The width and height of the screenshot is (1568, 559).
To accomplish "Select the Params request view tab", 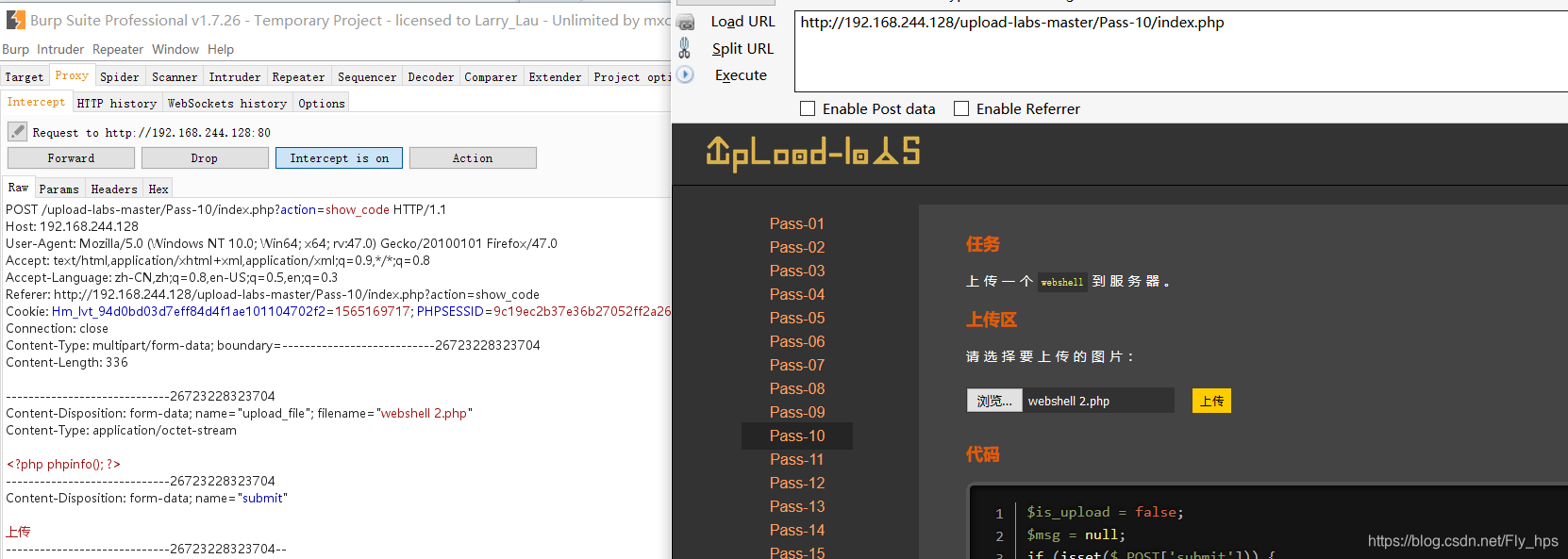I will point(59,189).
